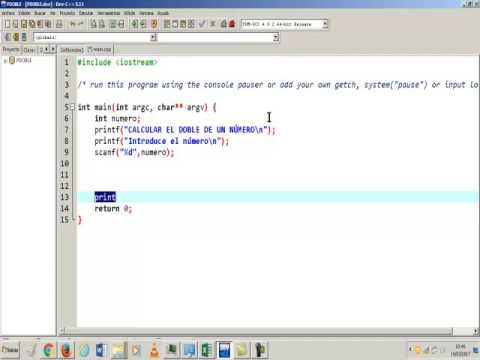
Task: Open Microsoft Word from the taskbar
Action: pyautogui.click(x=101, y=350)
